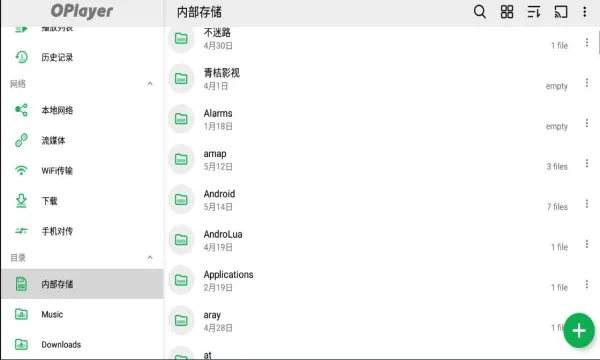Open the aray folder
The image size is (600, 360).
click(381, 321)
